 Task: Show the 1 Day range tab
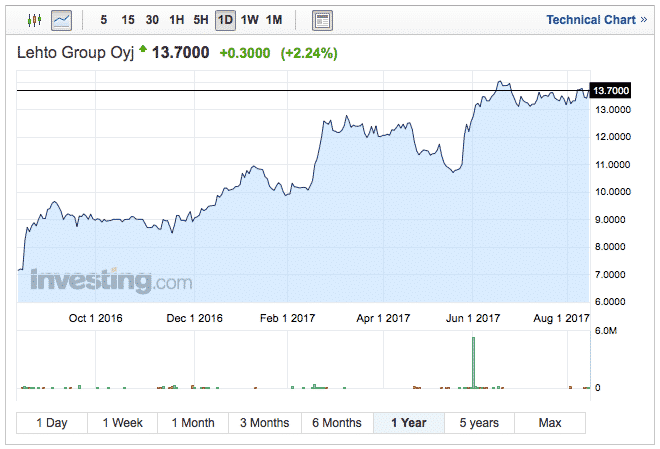pos(52,423)
